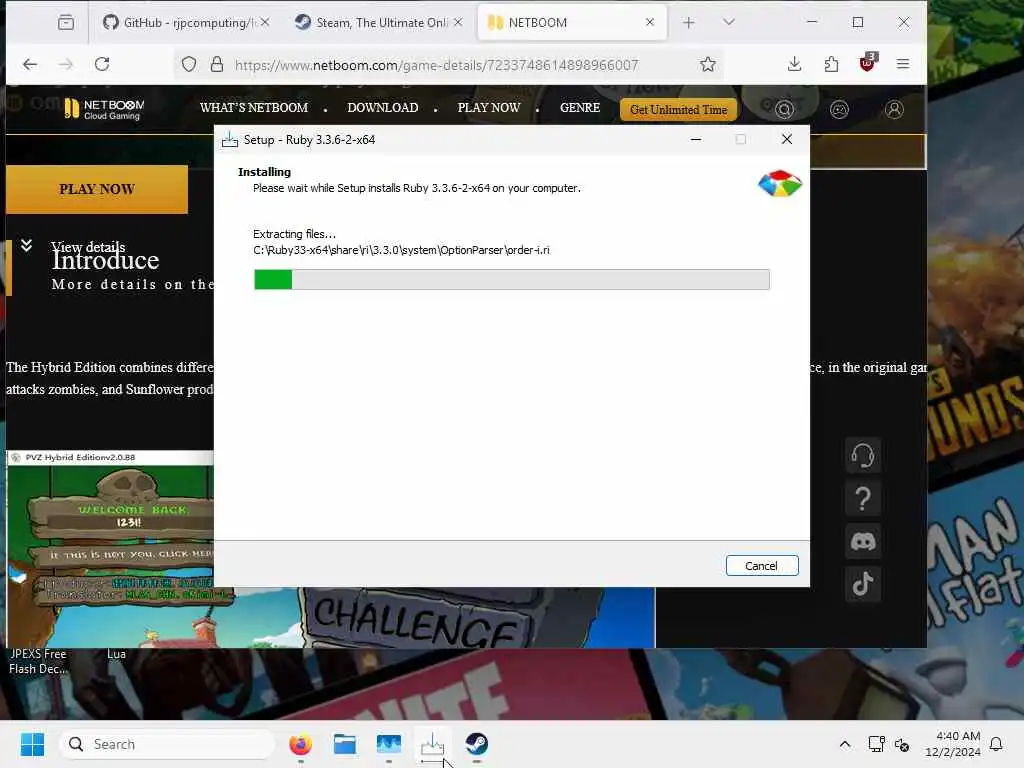Open Firefox downloads panel
The width and height of the screenshot is (1024, 768).
pyautogui.click(x=794, y=64)
